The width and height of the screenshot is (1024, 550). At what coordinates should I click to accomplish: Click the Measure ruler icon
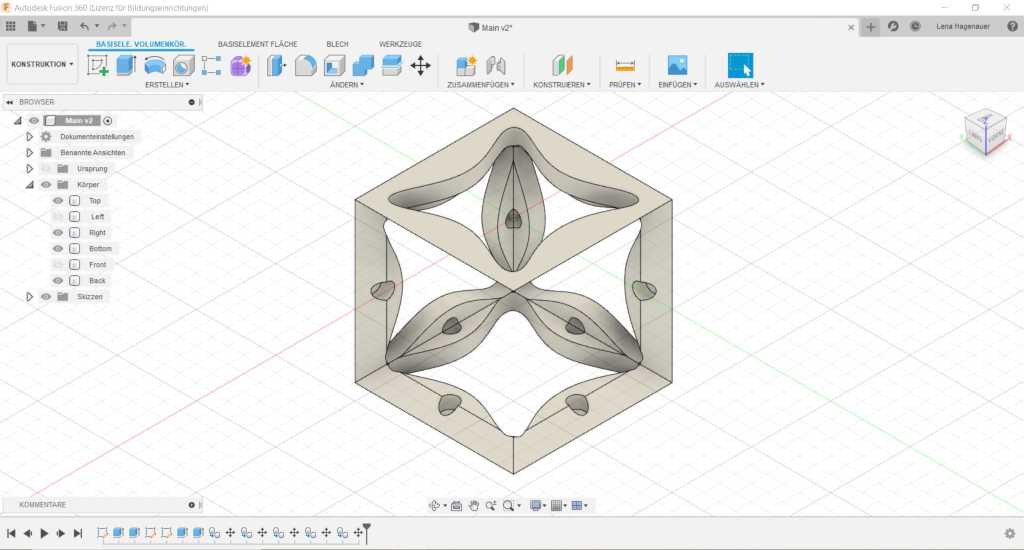[625, 65]
